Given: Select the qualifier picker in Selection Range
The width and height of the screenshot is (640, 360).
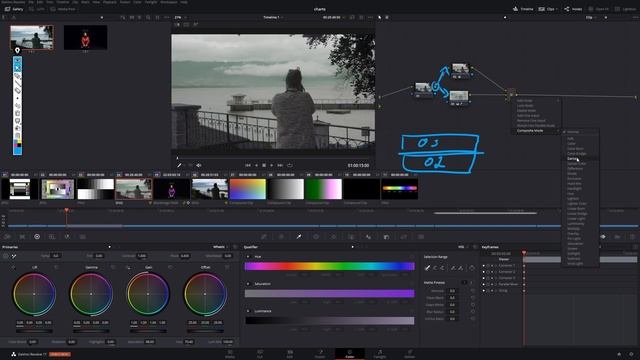Looking at the screenshot, I should (x=427, y=268).
